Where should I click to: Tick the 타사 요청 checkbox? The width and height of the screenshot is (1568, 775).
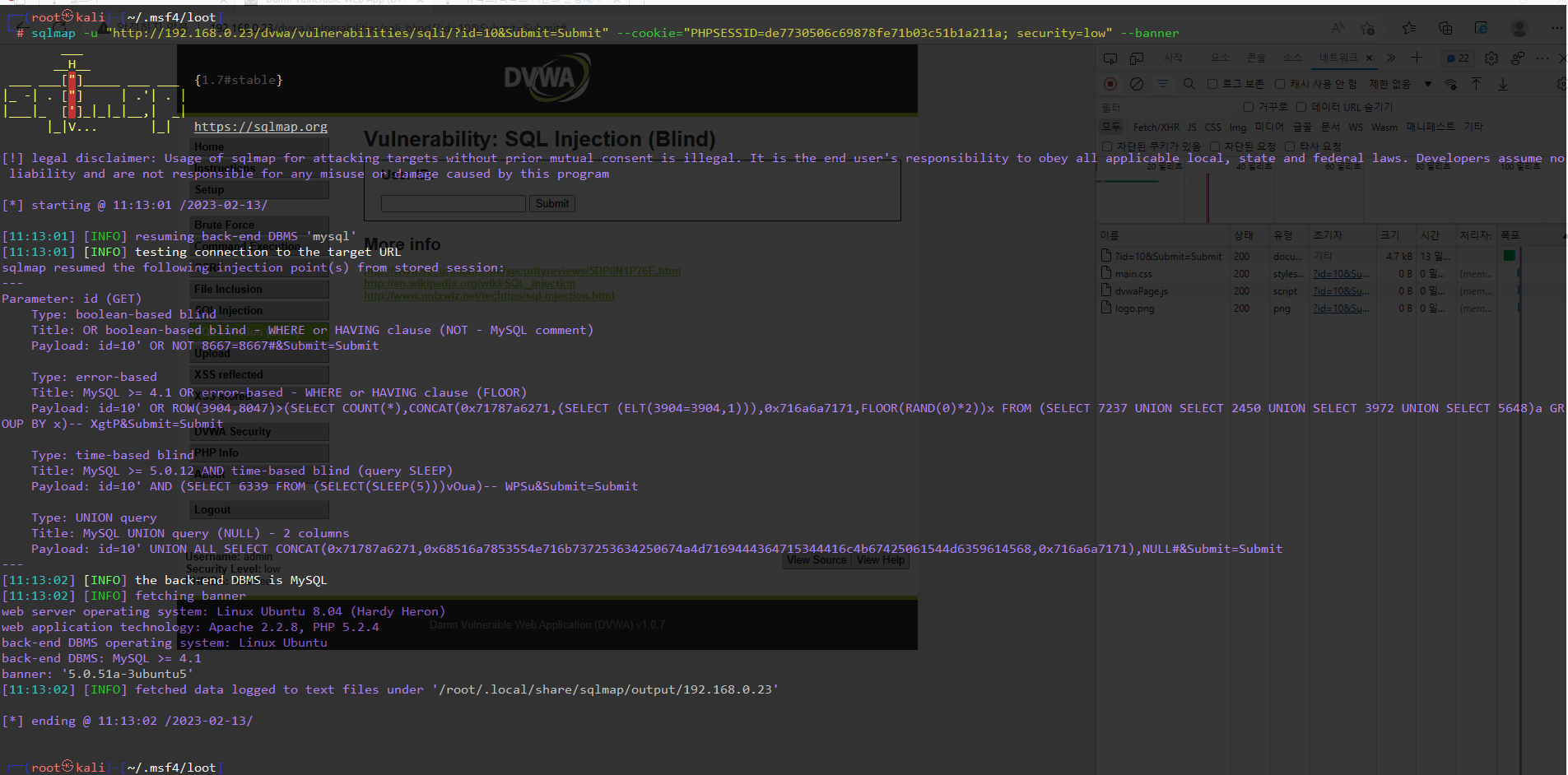click(1290, 146)
